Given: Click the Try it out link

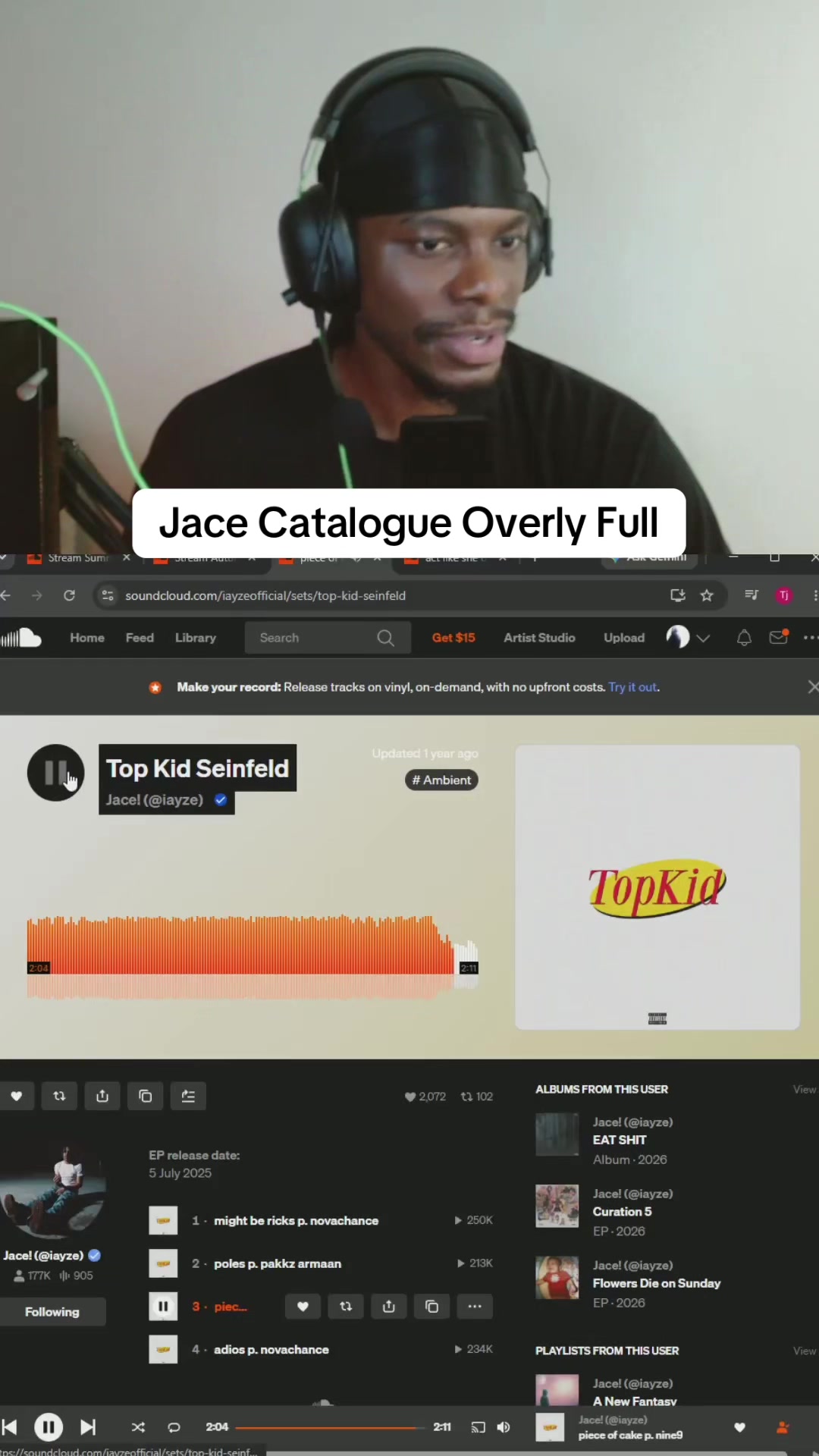Looking at the screenshot, I should pyautogui.click(x=633, y=687).
